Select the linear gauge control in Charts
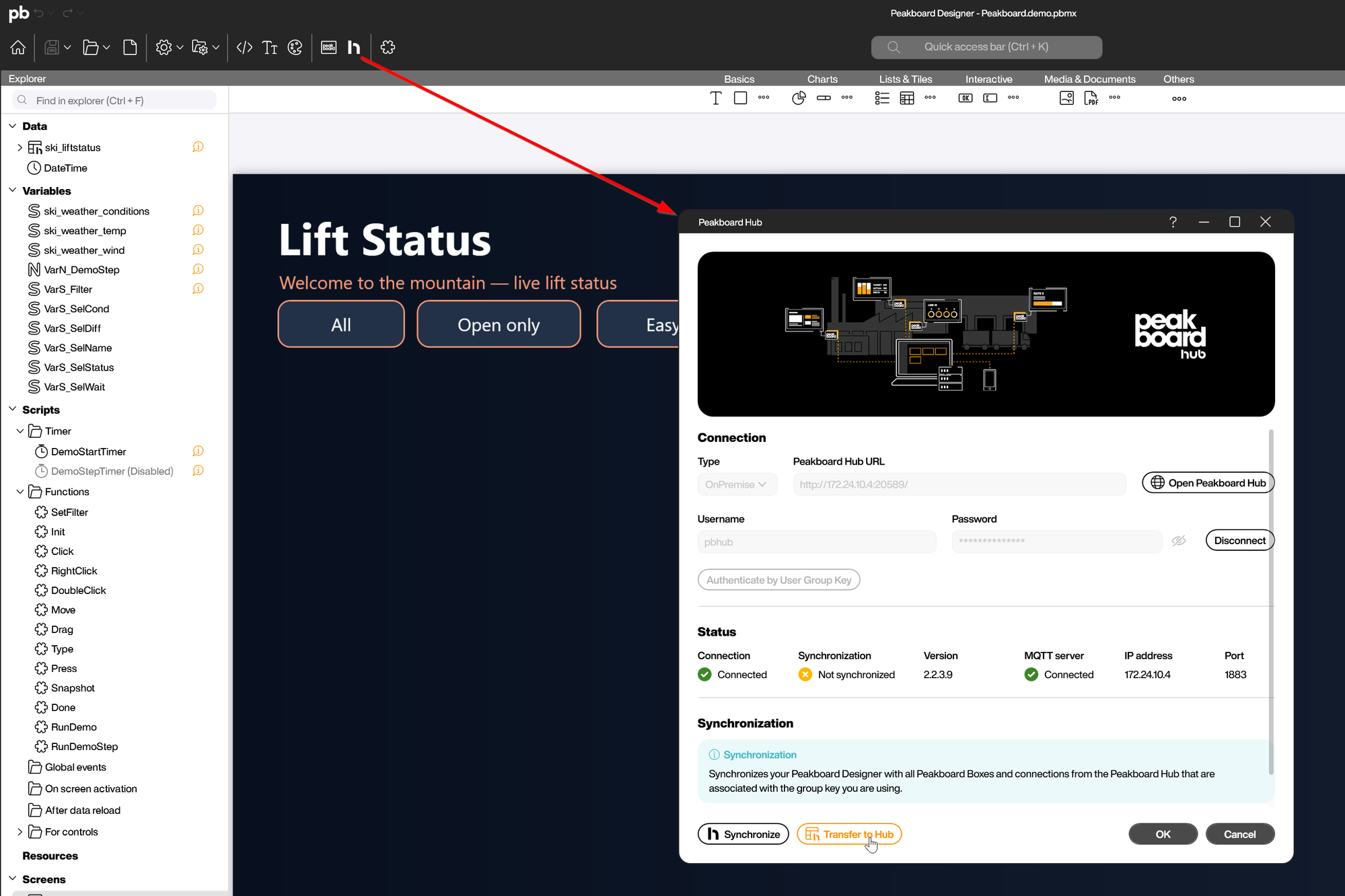 (x=824, y=98)
